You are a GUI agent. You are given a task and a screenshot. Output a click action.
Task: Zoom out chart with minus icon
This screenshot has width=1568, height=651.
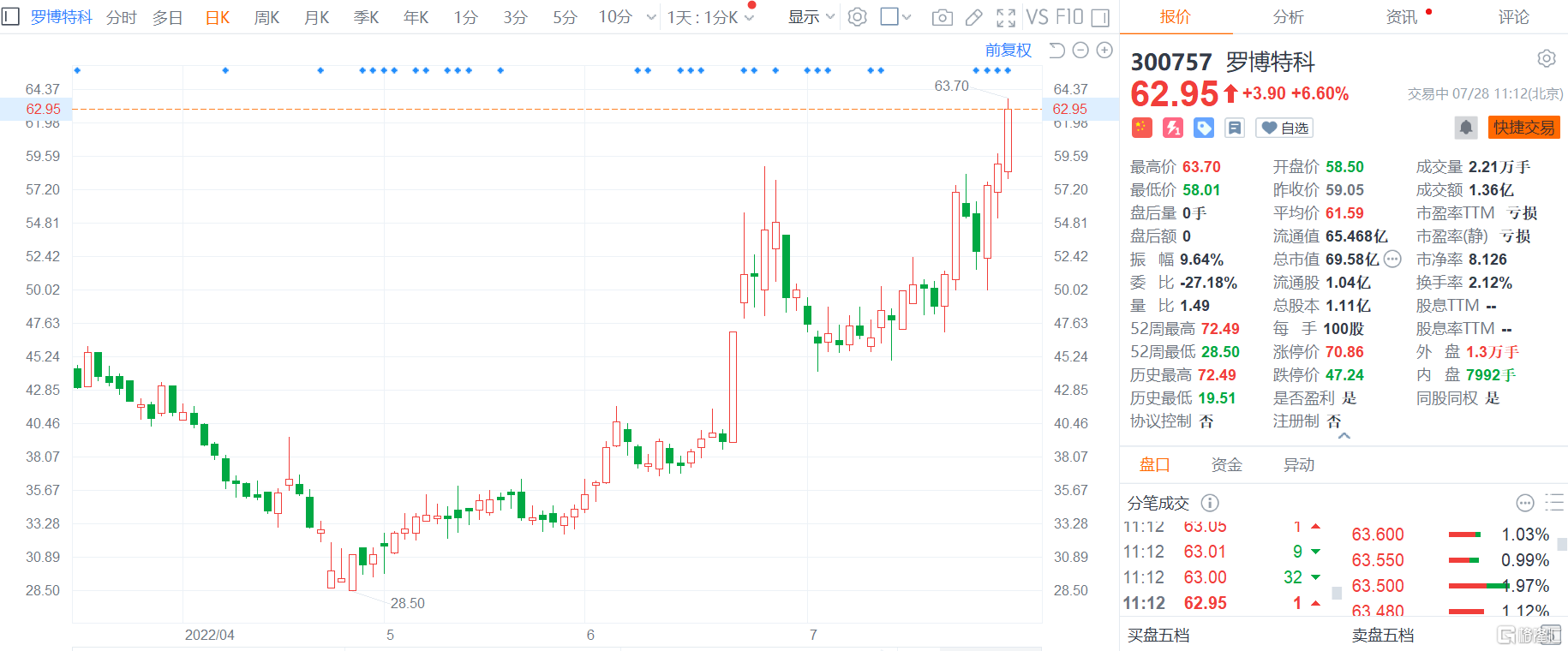click(x=1080, y=51)
